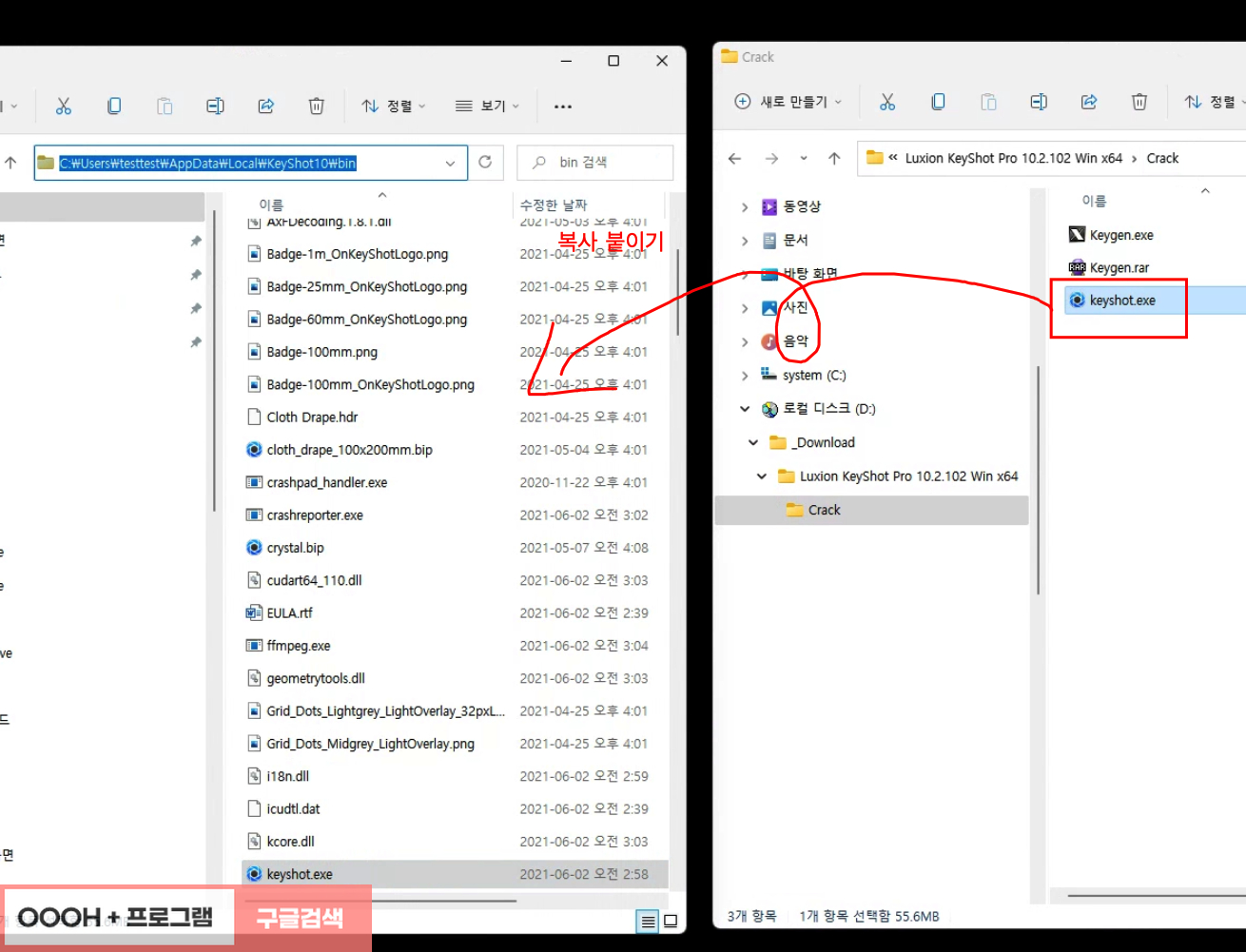Click vertical scrollbar of bin file list
The height and width of the screenshot is (952, 1246).
click(x=677, y=291)
